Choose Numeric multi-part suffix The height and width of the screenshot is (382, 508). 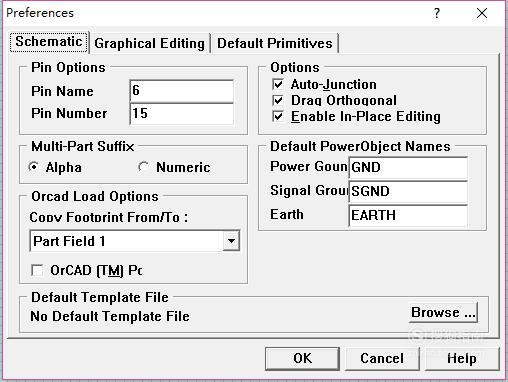(143, 167)
